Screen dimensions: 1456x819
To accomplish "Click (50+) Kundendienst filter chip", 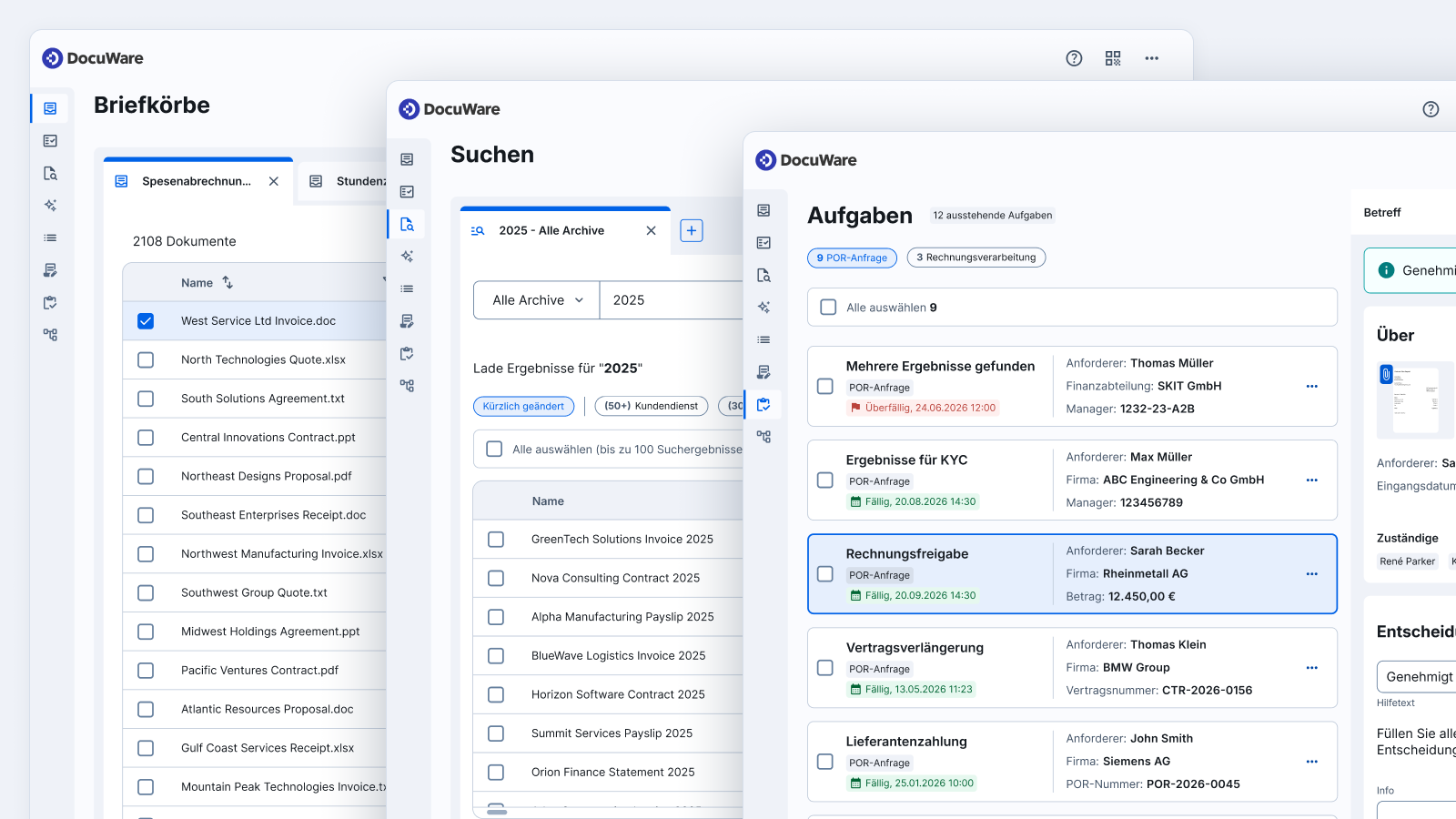I will pyautogui.click(x=652, y=406).
